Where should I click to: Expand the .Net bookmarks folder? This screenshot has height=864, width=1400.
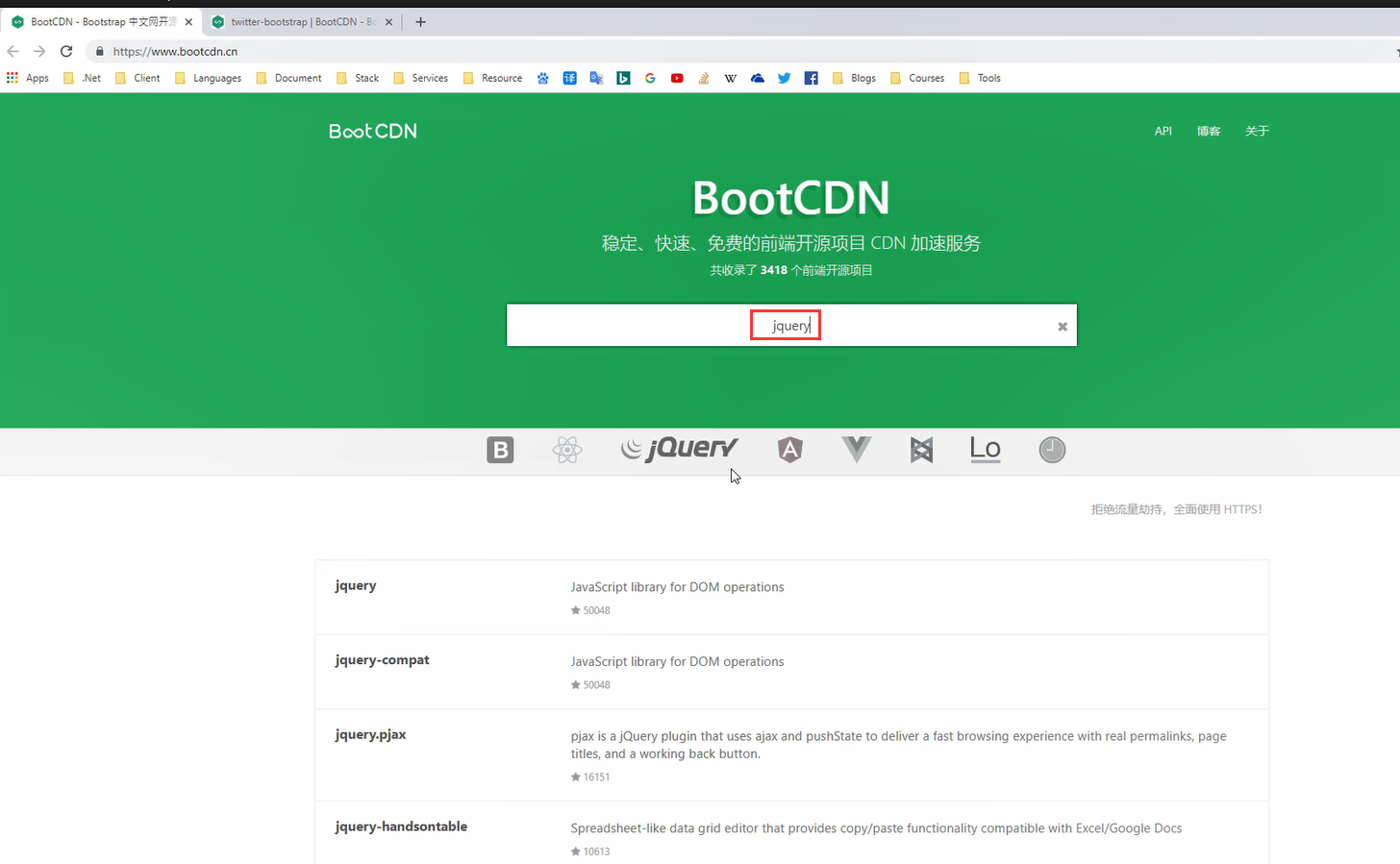tap(83, 78)
